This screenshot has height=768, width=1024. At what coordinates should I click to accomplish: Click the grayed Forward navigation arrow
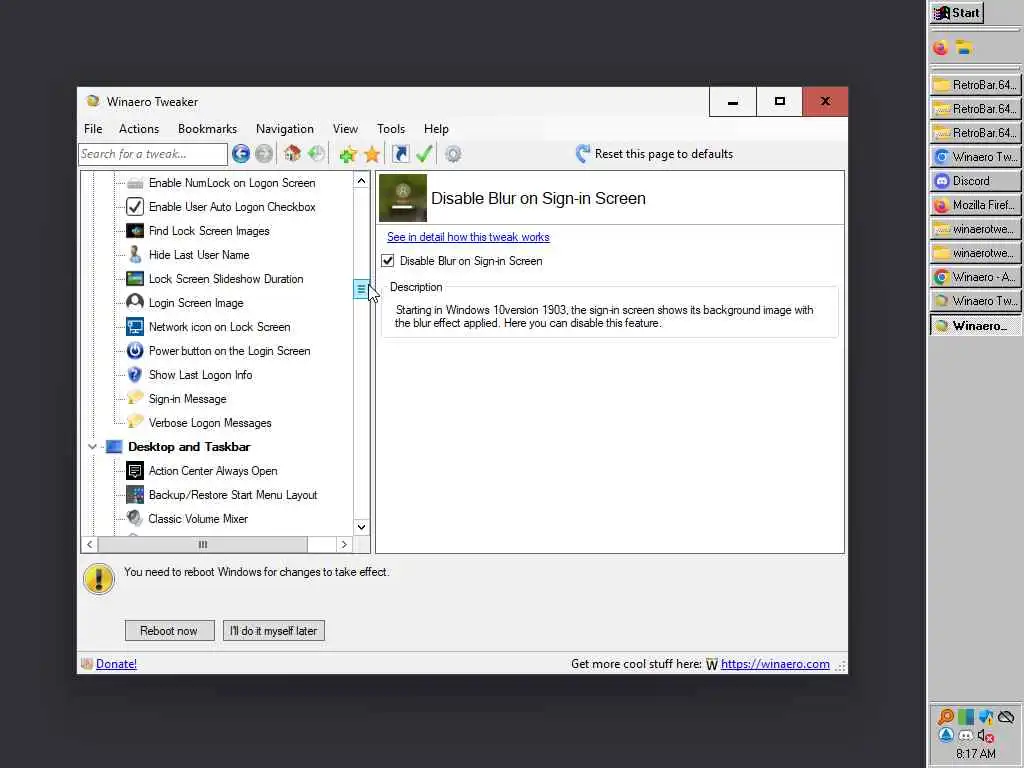pos(264,154)
